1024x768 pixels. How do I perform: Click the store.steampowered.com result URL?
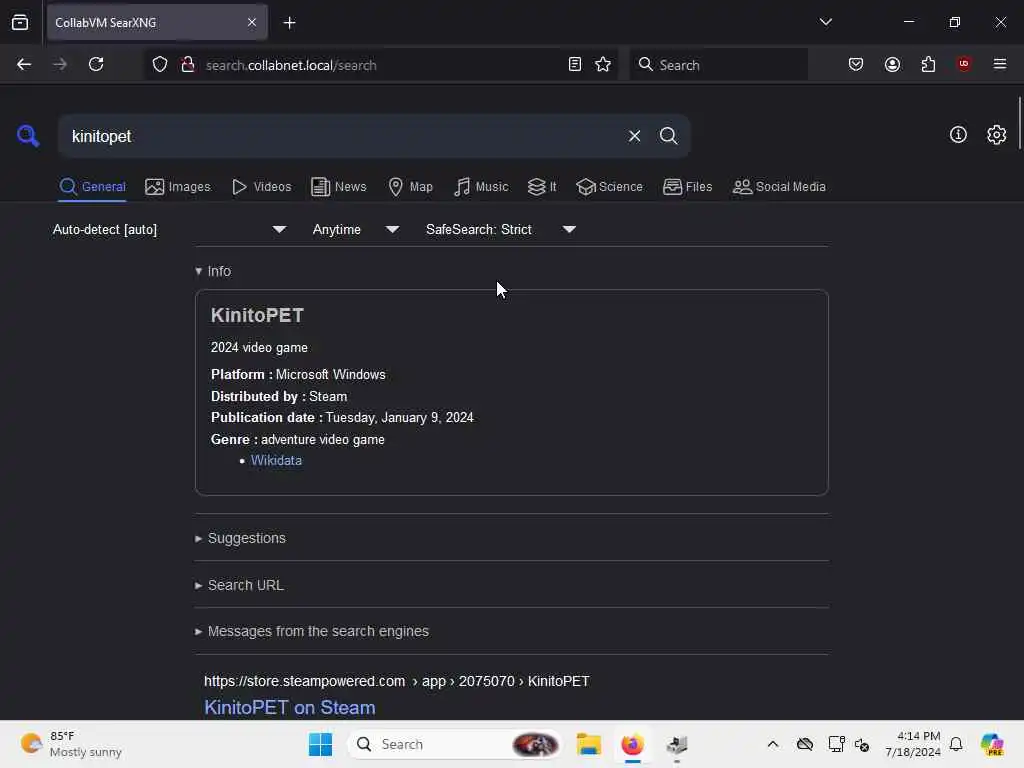(x=396, y=681)
